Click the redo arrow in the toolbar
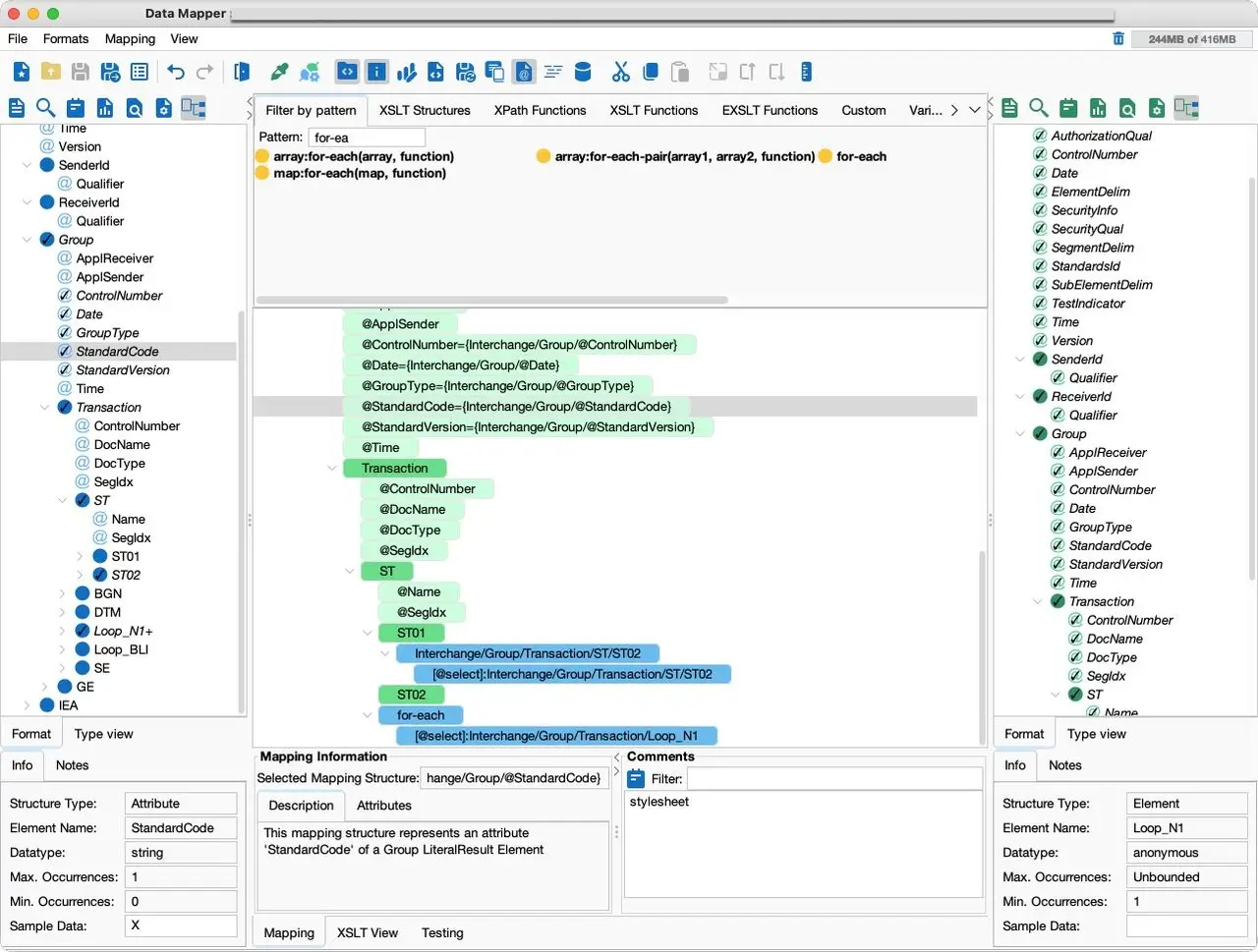The image size is (1258, 952). pos(204,72)
